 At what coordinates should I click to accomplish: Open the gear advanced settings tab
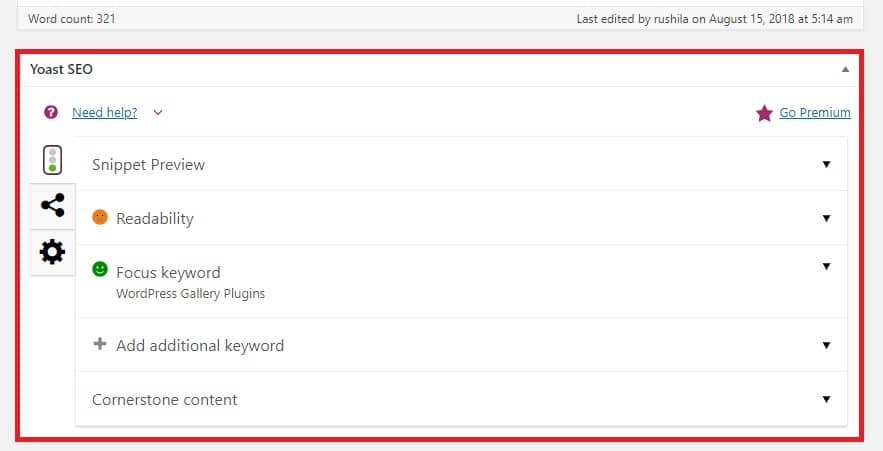point(52,252)
